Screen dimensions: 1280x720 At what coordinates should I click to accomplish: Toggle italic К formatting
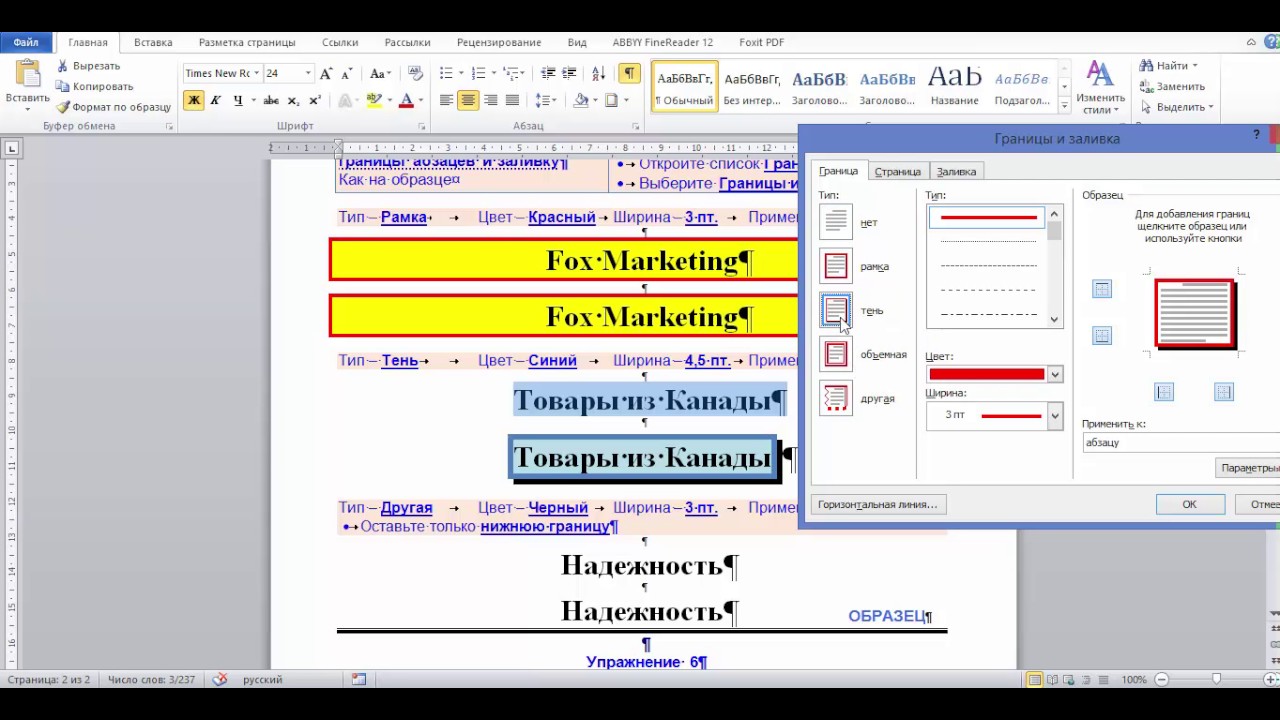[215, 100]
